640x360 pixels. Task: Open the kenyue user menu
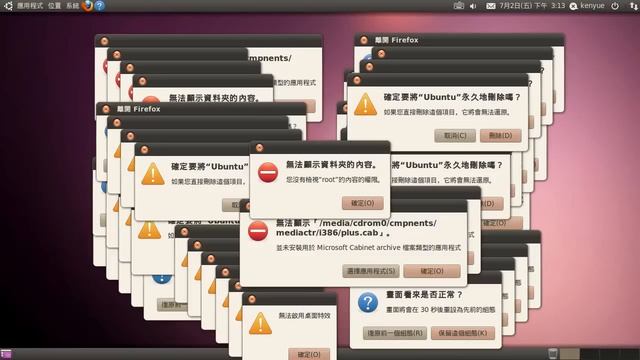[x=587, y=6]
